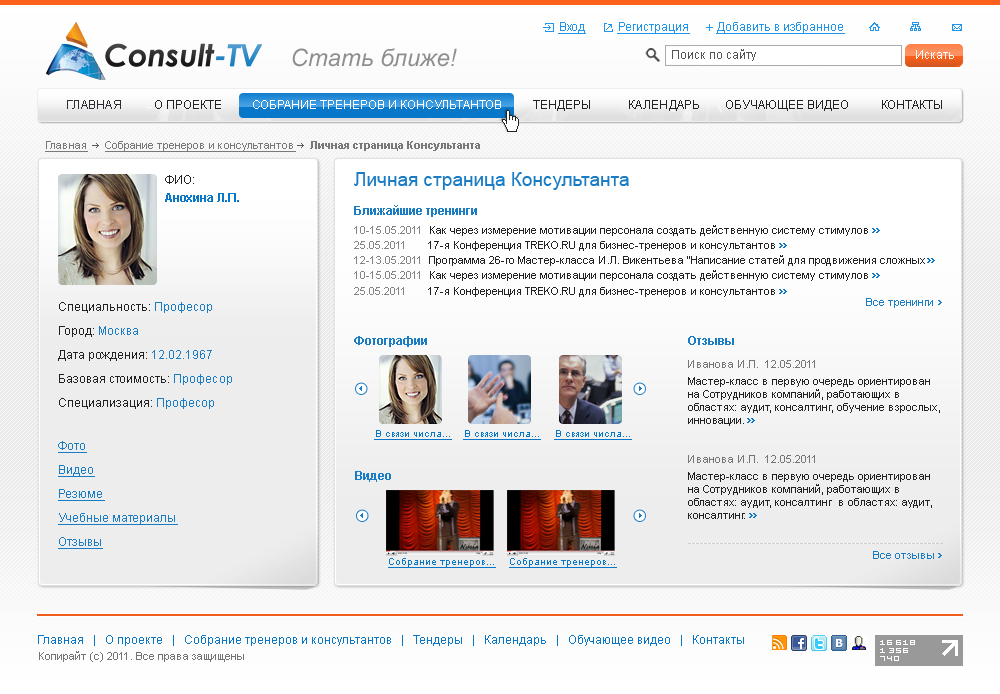Open the О ПРОЕКТЕ menu item

(x=188, y=105)
